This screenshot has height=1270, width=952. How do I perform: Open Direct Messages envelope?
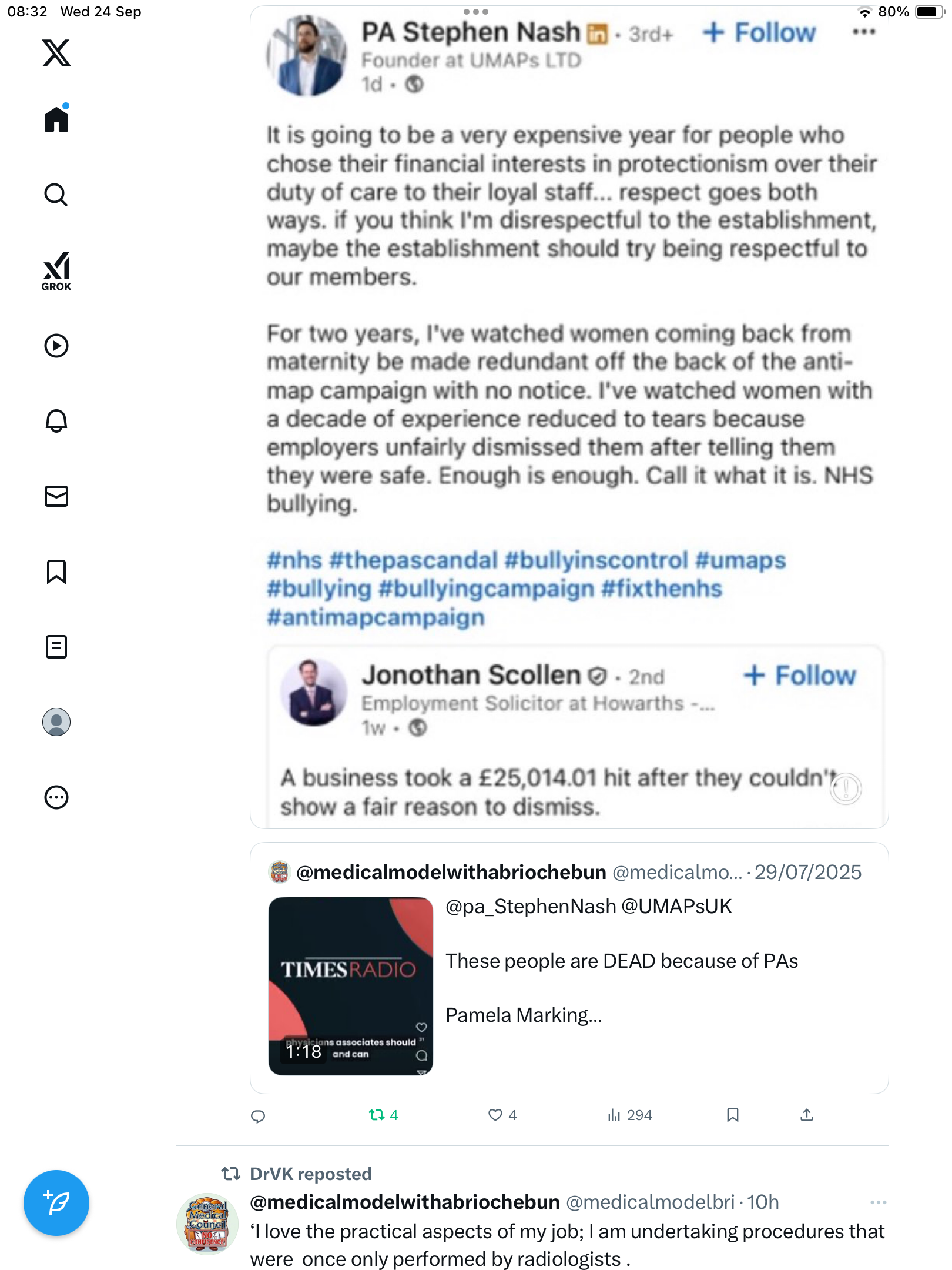coord(56,496)
